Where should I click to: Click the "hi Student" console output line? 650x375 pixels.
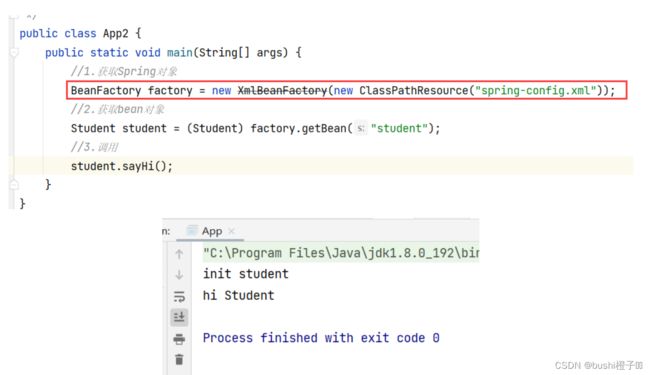pos(238,295)
